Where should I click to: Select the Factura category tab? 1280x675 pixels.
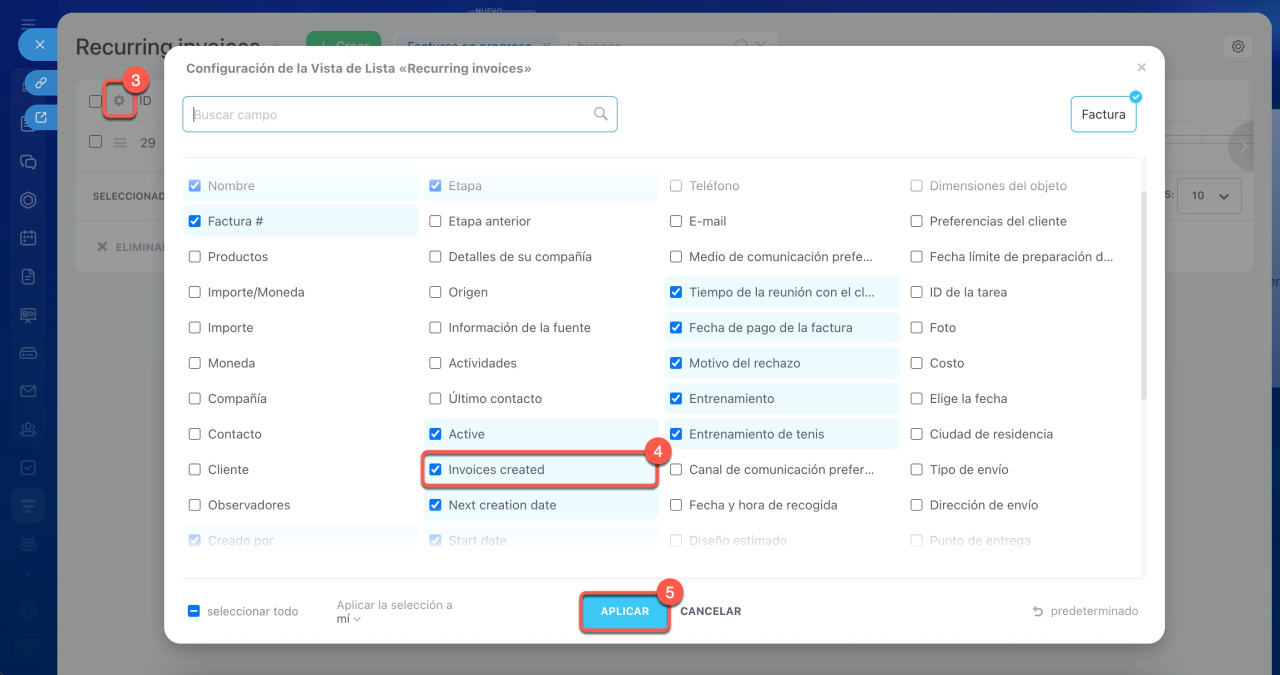[x=1103, y=115]
